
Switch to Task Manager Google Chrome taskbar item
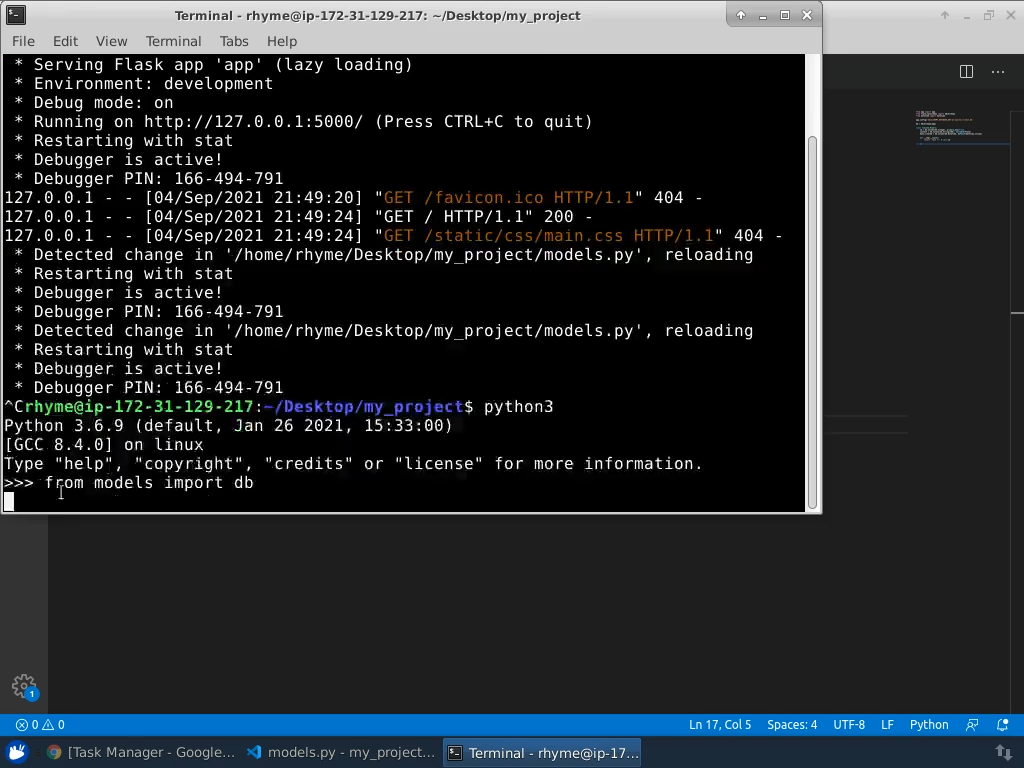tap(141, 752)
